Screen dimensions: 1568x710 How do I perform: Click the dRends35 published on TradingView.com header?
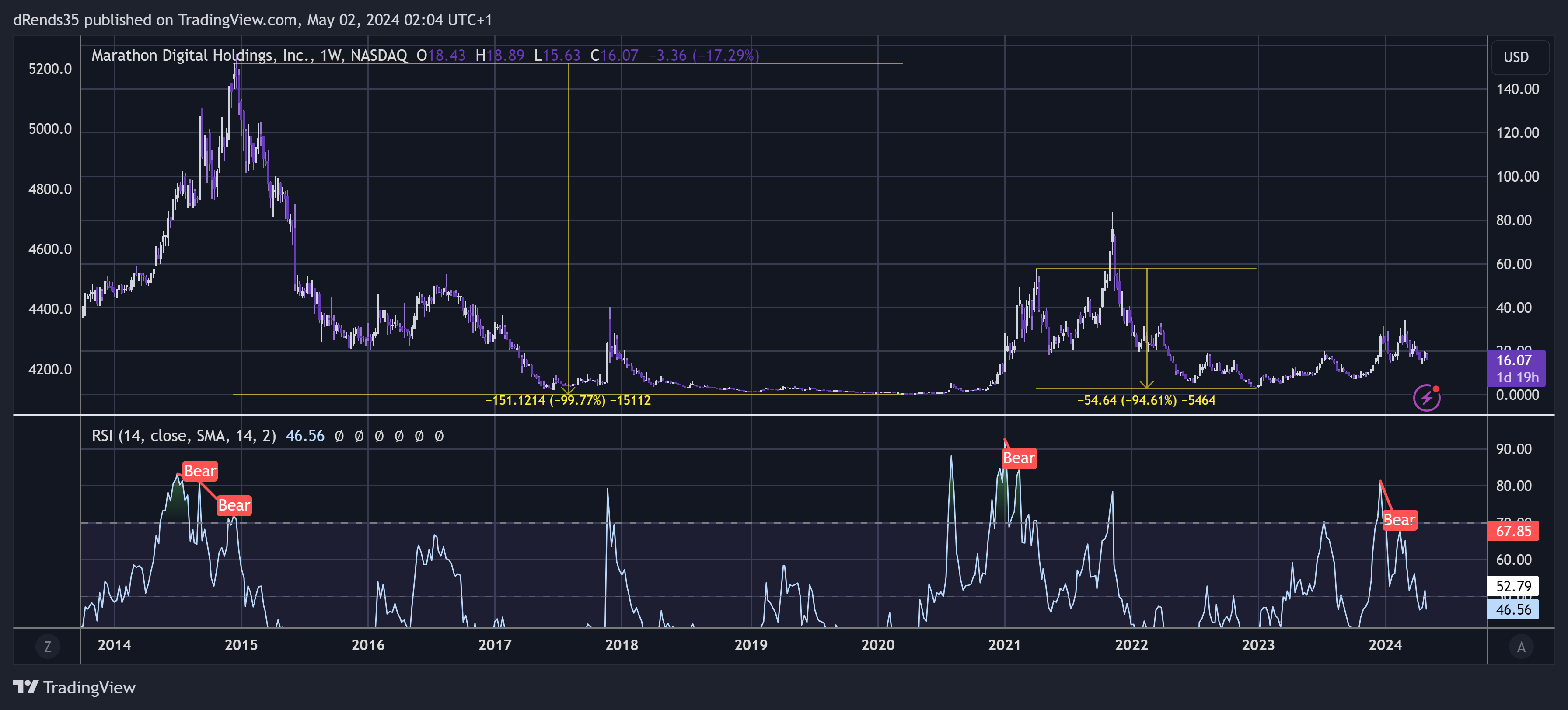tap(253, 20)
